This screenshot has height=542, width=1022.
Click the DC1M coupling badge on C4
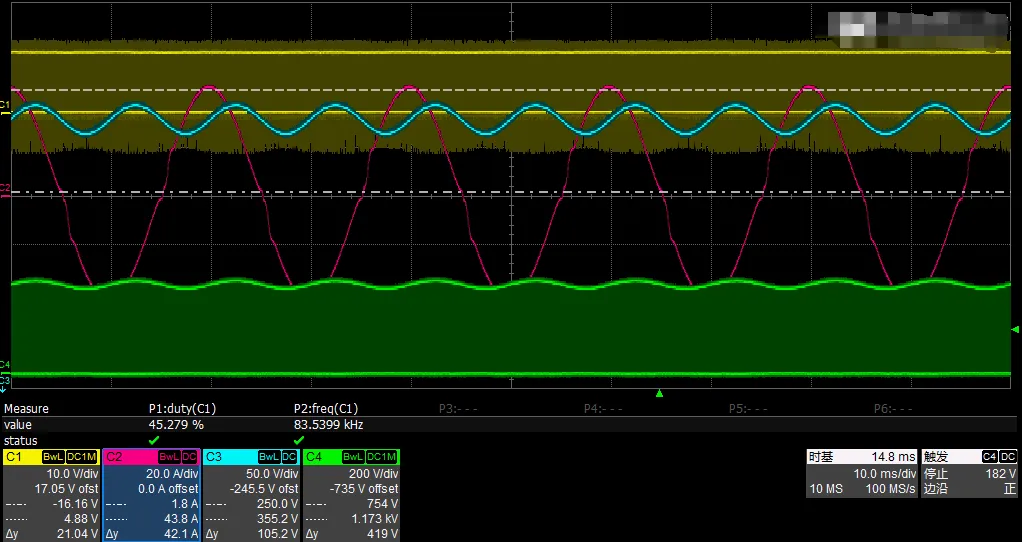point(381,456)
